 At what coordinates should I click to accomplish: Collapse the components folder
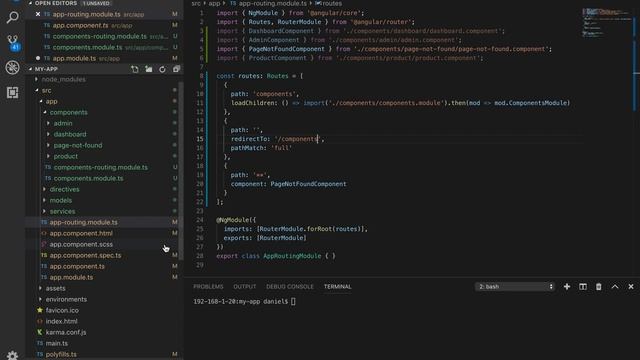45,112
